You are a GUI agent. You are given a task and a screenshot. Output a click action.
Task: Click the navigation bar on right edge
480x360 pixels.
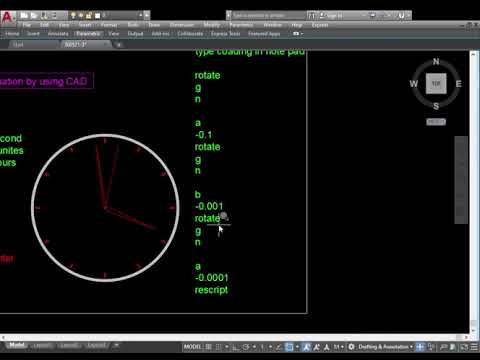point(461,180)
